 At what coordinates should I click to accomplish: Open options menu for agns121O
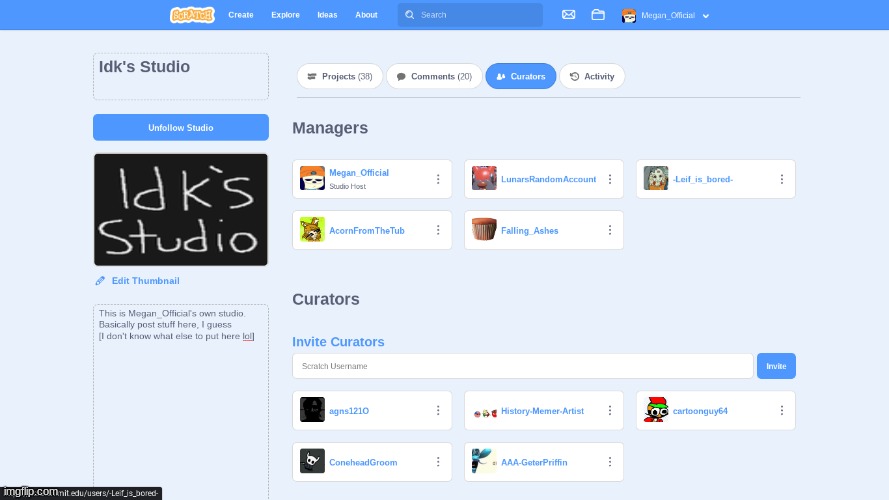pos(438,410)
